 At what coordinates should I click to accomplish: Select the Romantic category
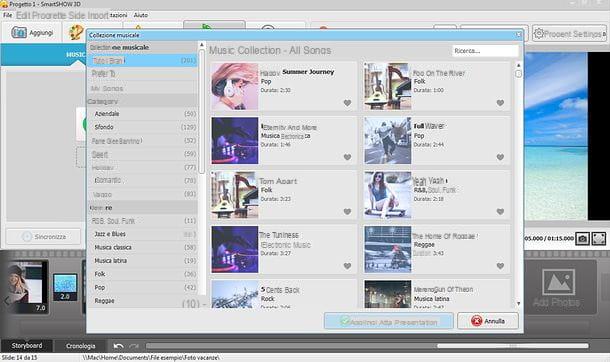click(x=143, y=180)
